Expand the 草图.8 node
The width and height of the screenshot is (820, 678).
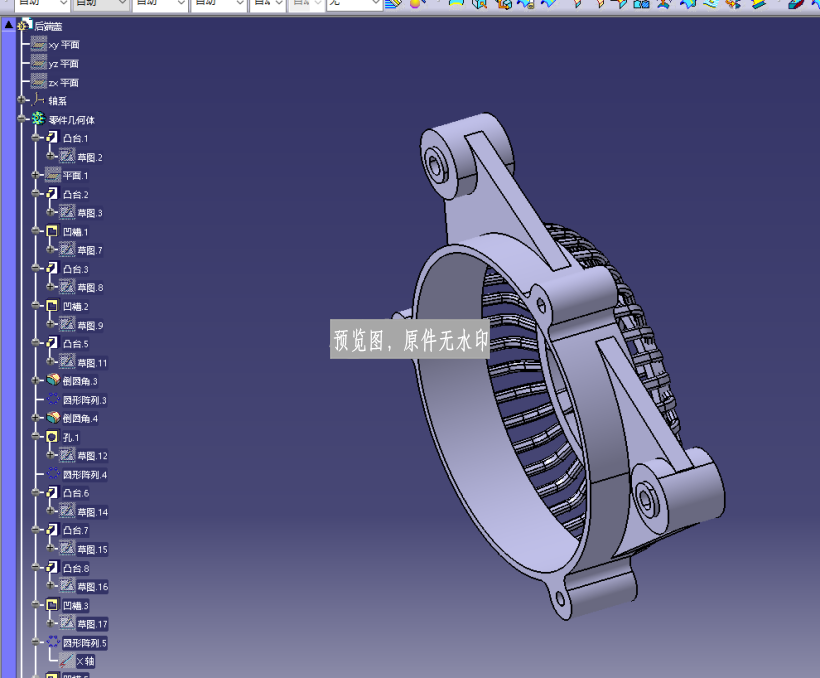pos(50,287)
